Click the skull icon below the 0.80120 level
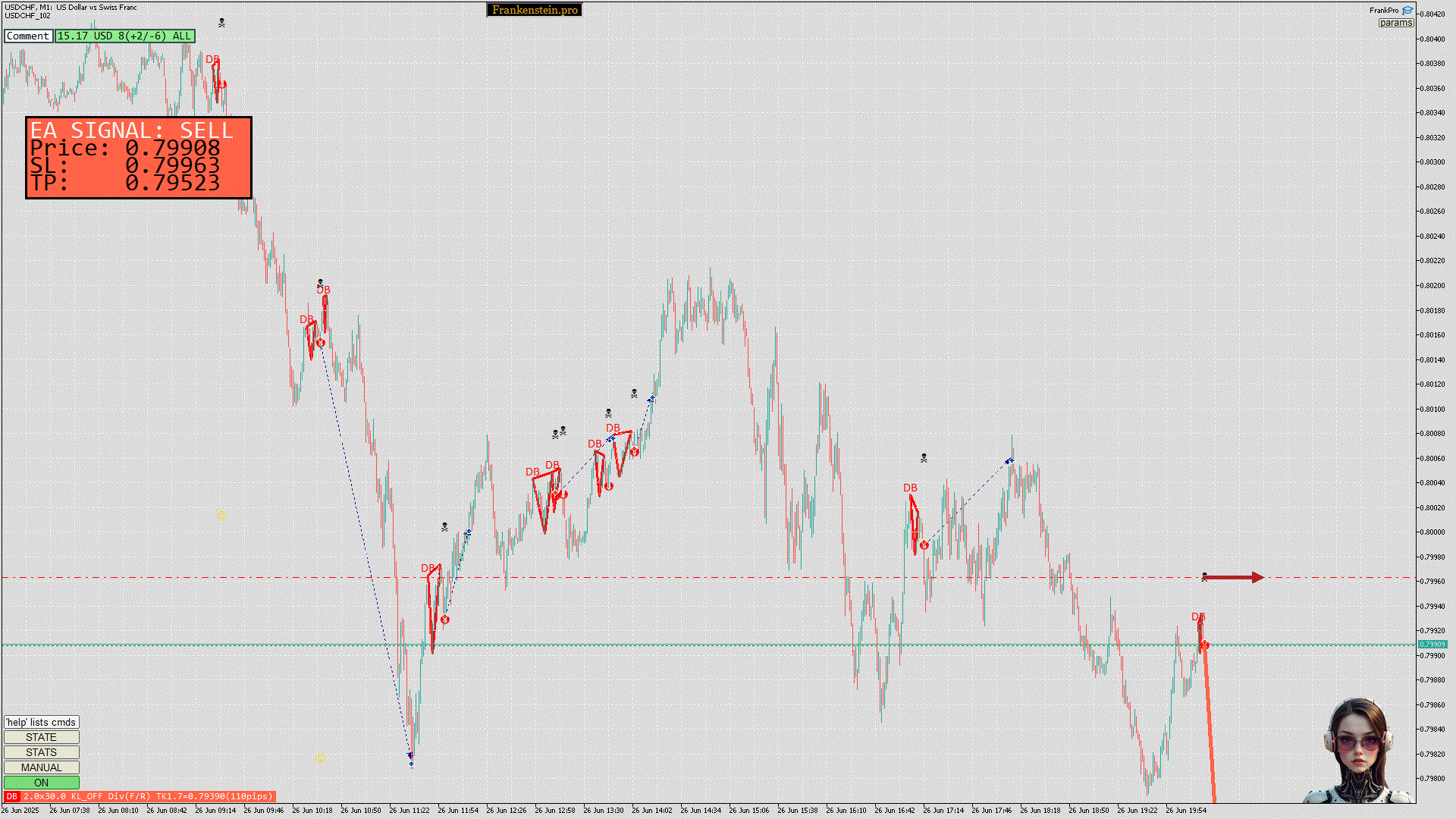 (634, 393)
